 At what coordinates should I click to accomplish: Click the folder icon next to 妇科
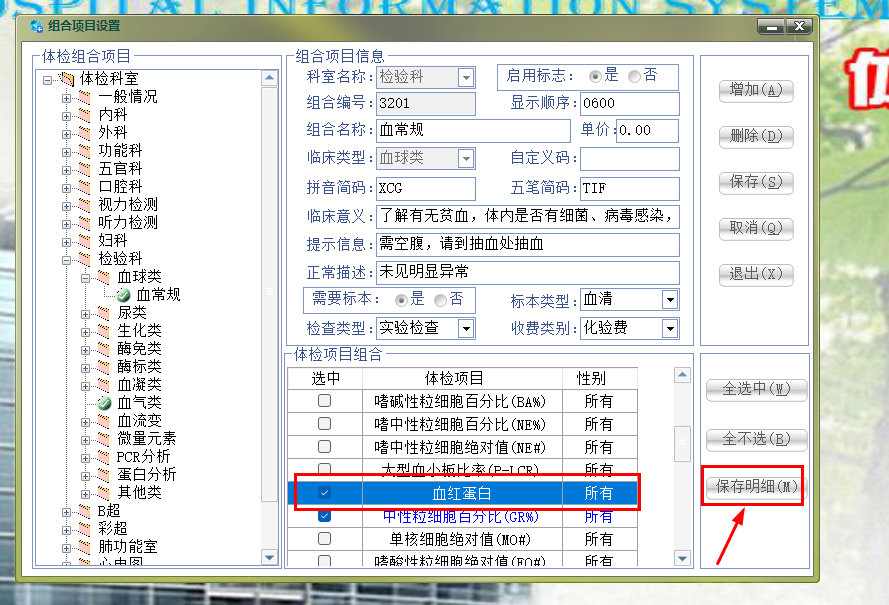84,241
